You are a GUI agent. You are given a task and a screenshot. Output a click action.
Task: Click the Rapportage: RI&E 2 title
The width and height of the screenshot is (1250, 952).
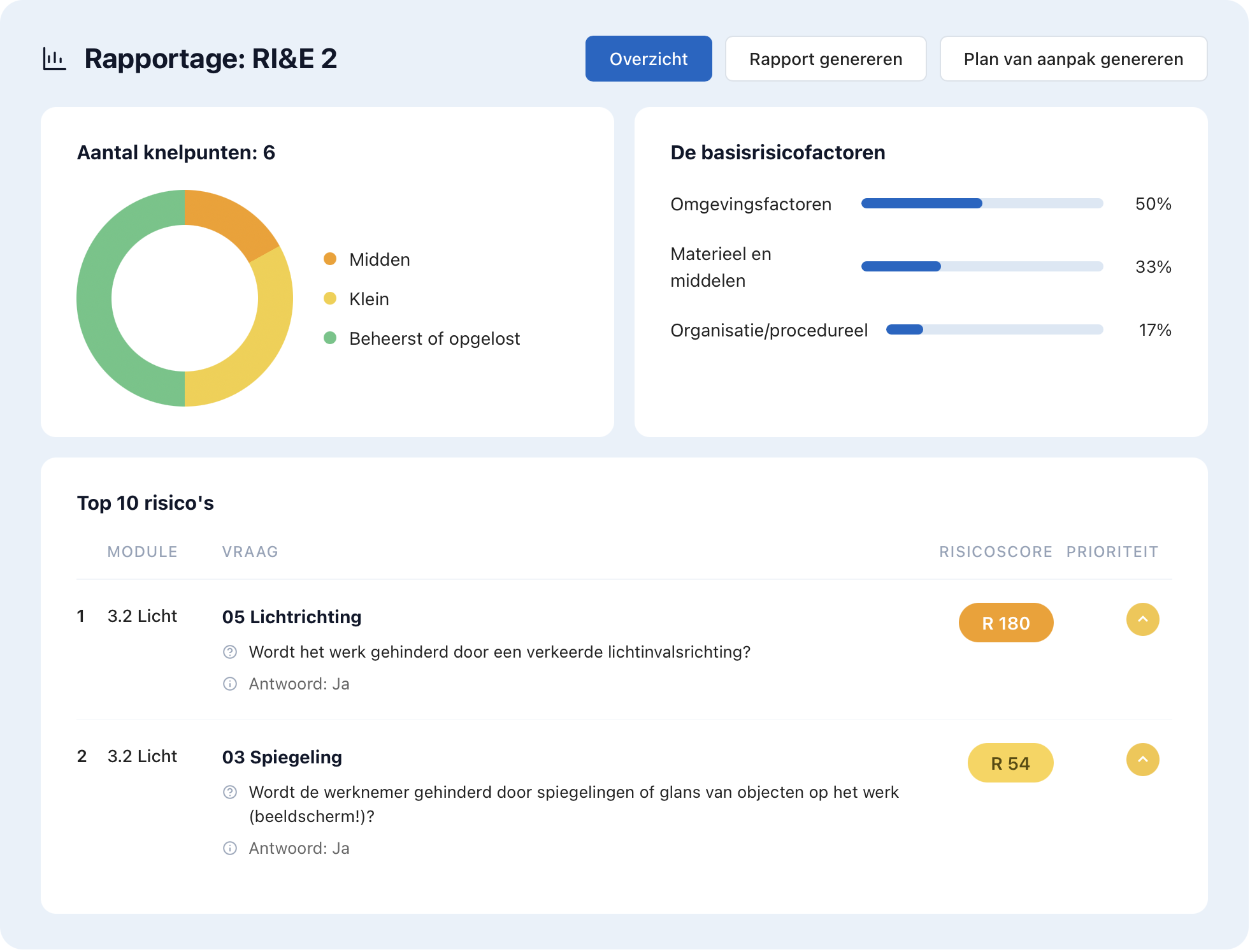click(x=211, y=59)
